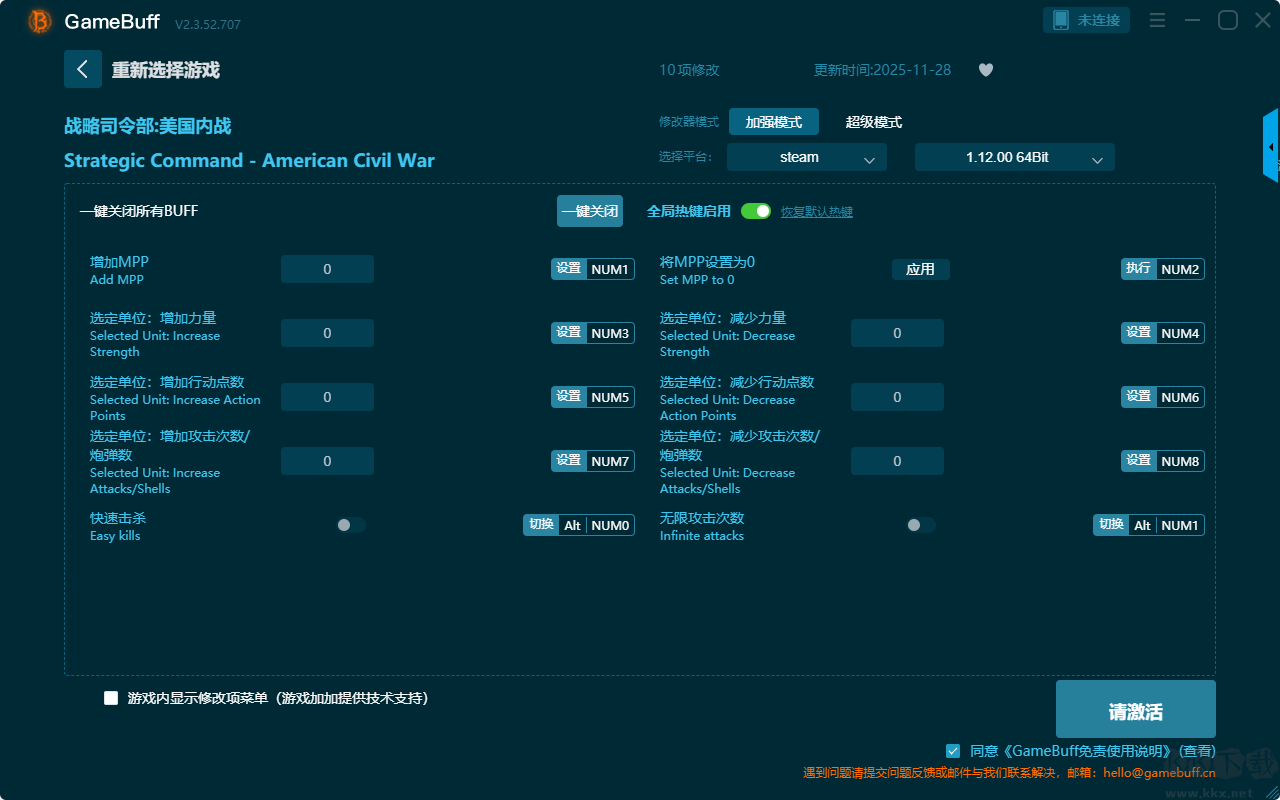Click the back arrow icon
Viewport: 1280px width, 800px height.
[x=83, y=69]
